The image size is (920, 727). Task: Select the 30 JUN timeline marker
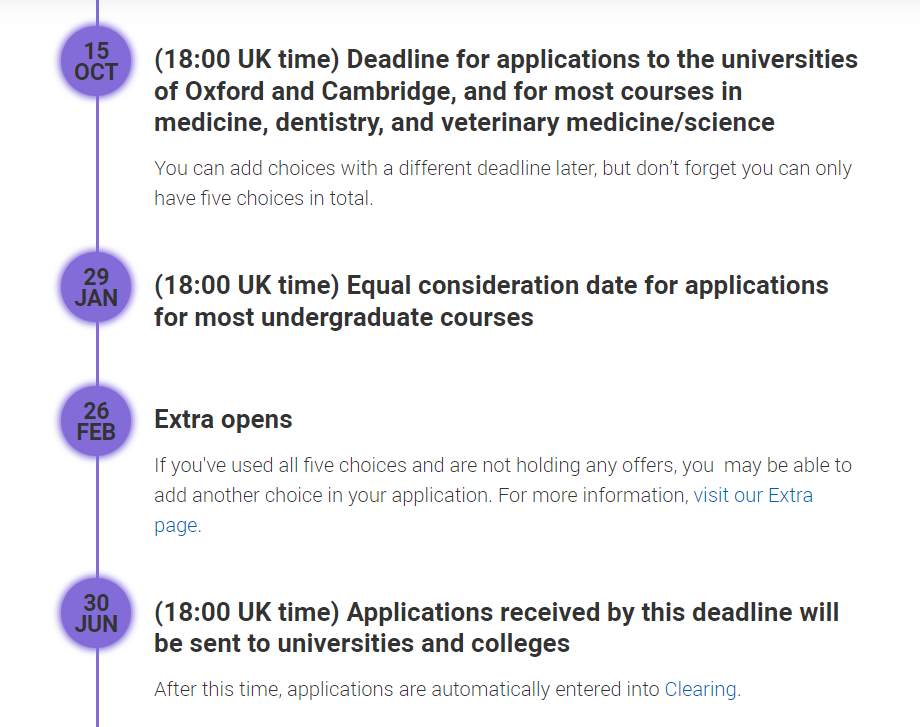click(96, 613)
